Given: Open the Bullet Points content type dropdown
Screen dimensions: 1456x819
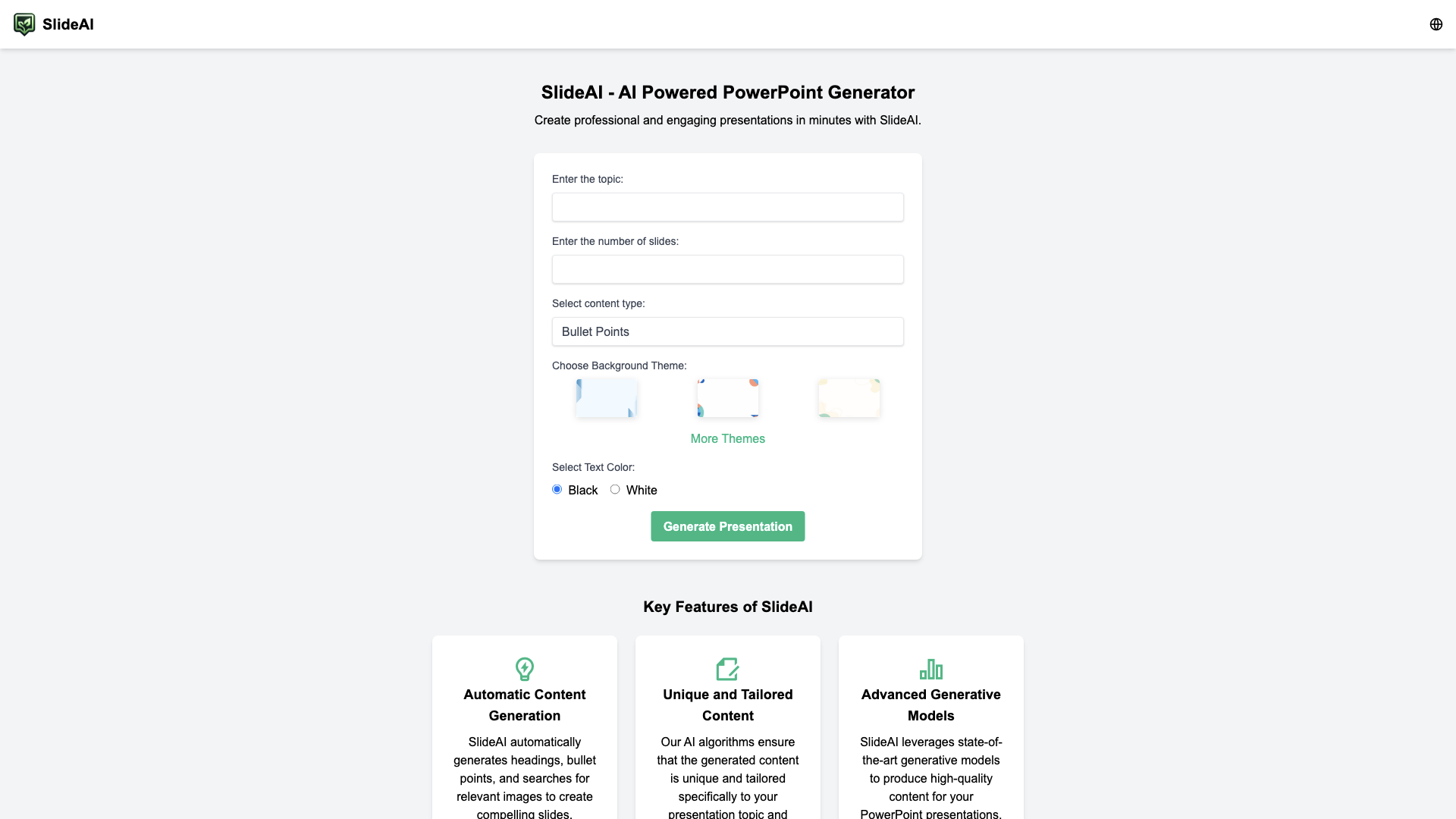Looking at the screenshot, I should [x=728, y=331].
